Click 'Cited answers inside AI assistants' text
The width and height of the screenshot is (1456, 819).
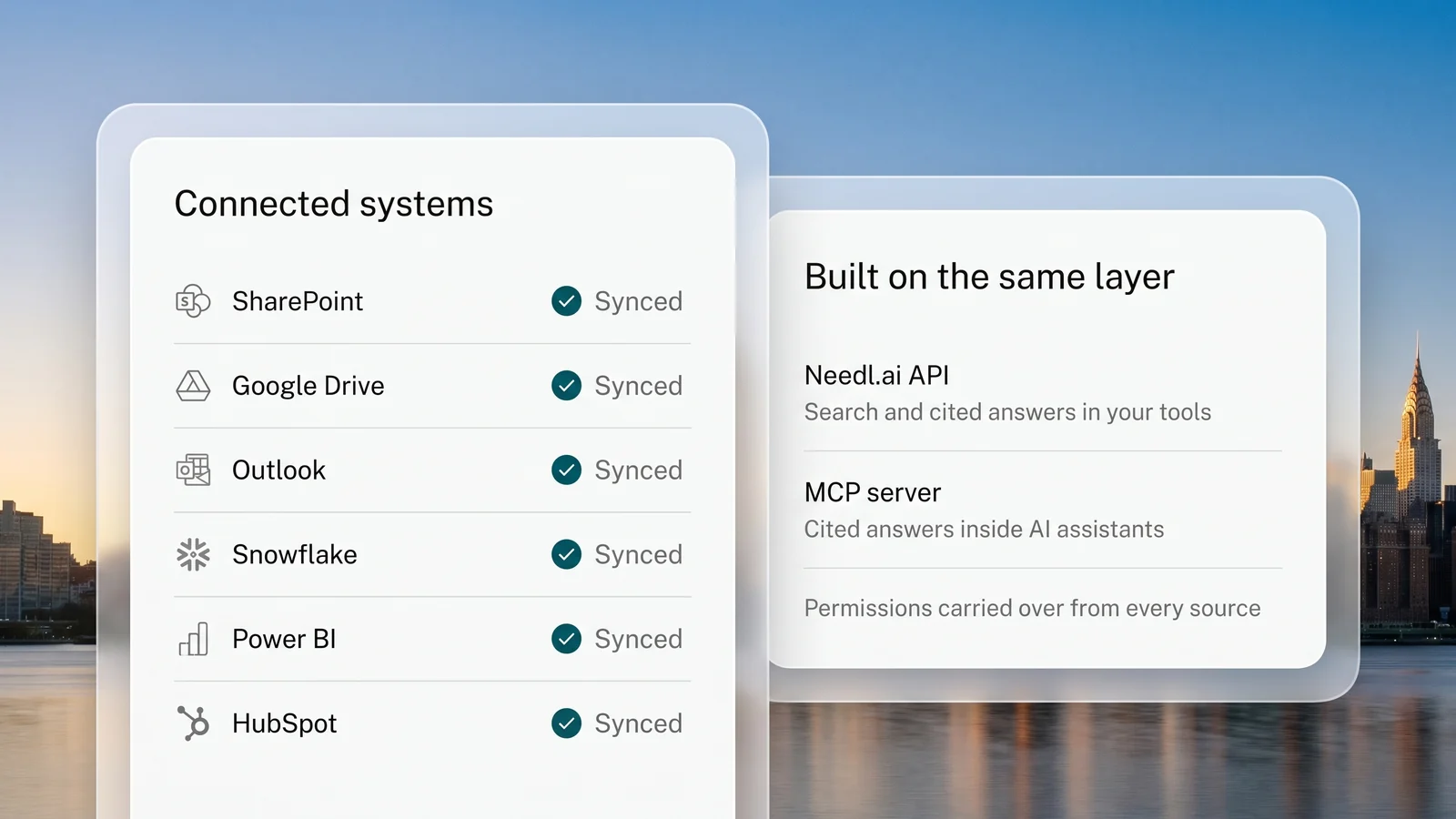point(984,530)
